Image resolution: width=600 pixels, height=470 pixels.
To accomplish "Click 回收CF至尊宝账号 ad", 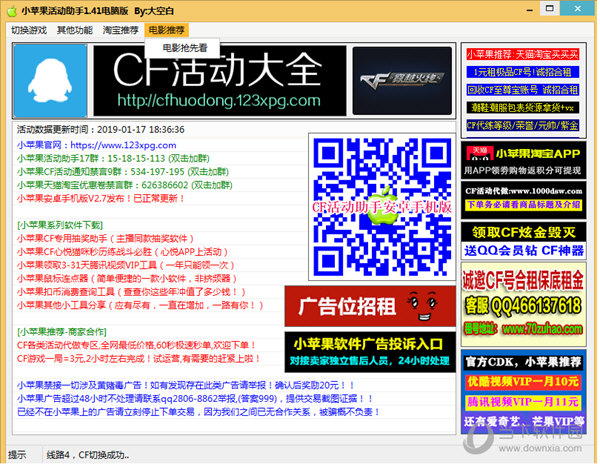I will point(522,90).
